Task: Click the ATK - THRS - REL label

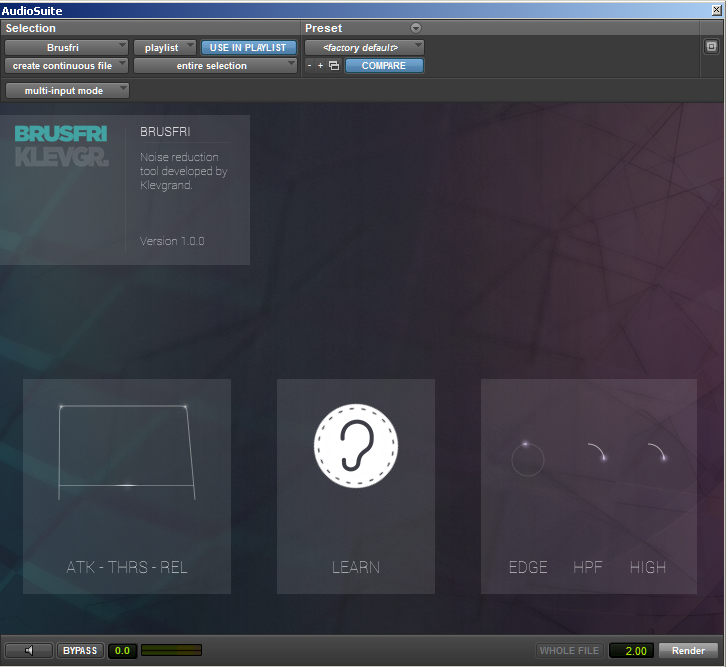Action: [x=127, y=567]
